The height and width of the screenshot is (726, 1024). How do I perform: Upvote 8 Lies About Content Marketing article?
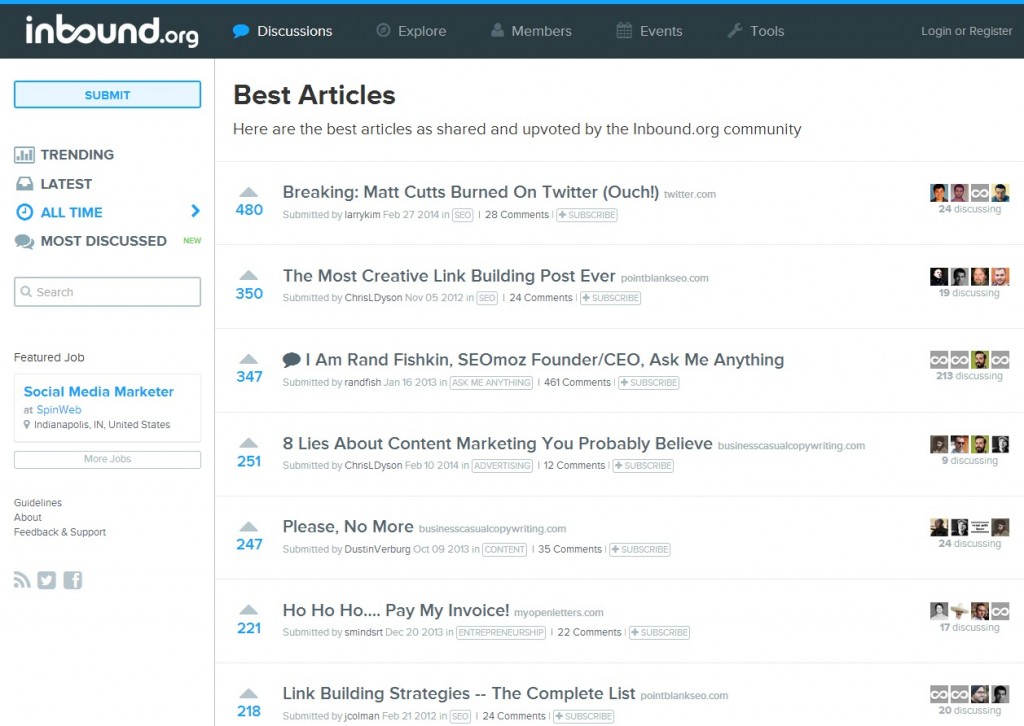(248, 443)
